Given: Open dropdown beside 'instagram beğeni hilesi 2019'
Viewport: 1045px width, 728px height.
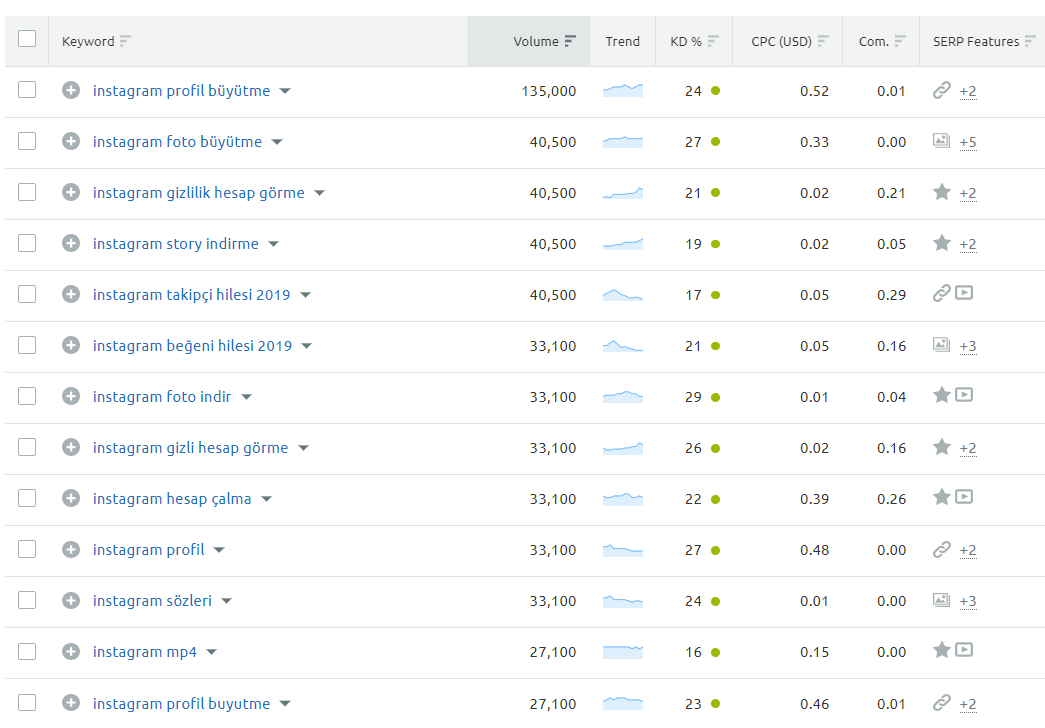Looking at the screenshot, I should pos(307,346).
